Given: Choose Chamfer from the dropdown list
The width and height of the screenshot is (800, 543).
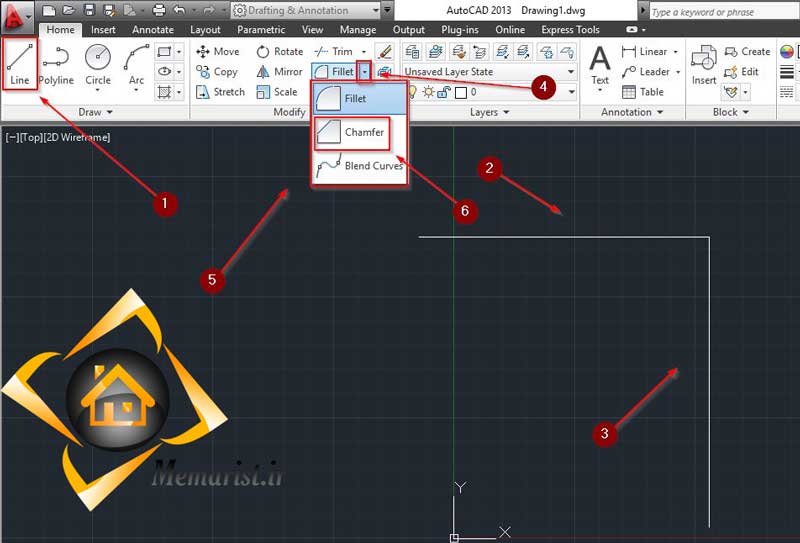Looking at the screenshot, I should point(352,133).
